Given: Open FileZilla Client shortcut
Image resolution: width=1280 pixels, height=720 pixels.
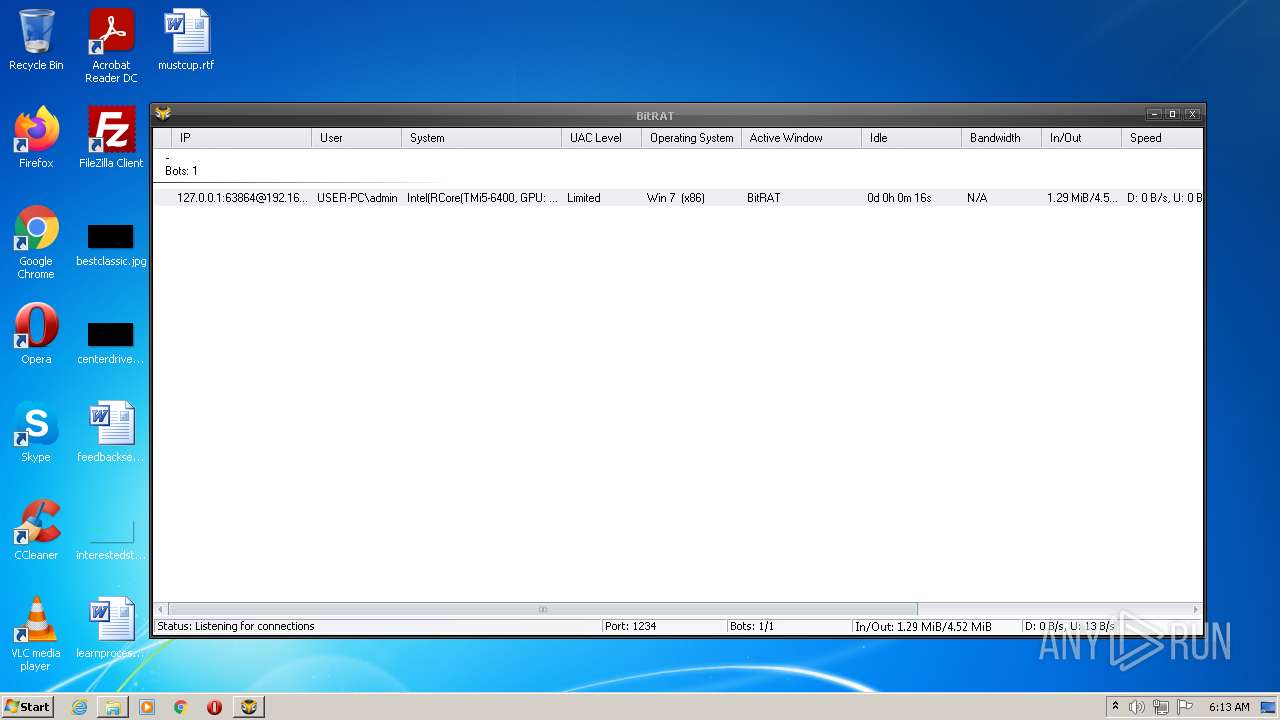Looking at the screenshot, I should (x=111, y=138).
